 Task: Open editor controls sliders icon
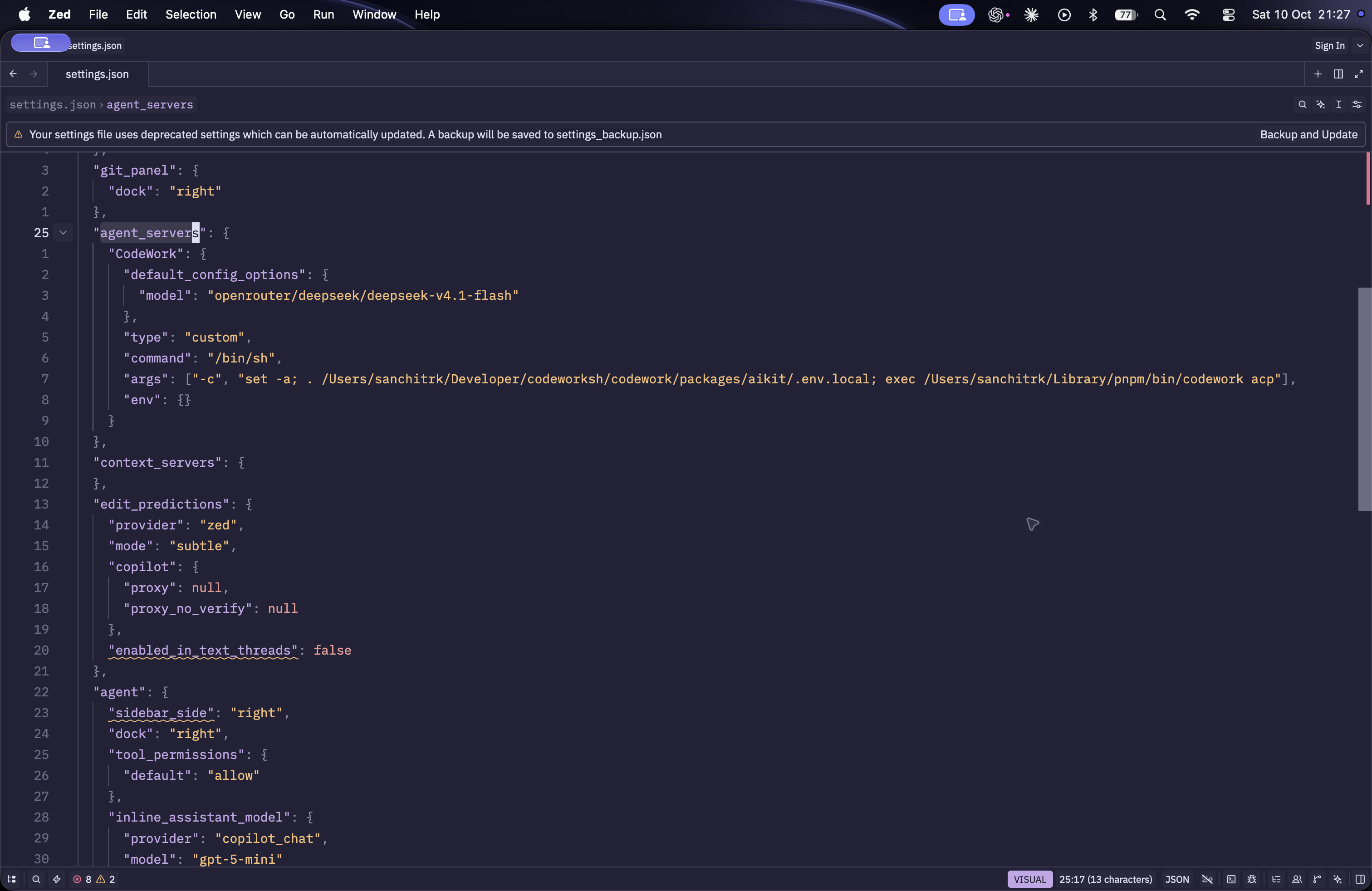1357,104
